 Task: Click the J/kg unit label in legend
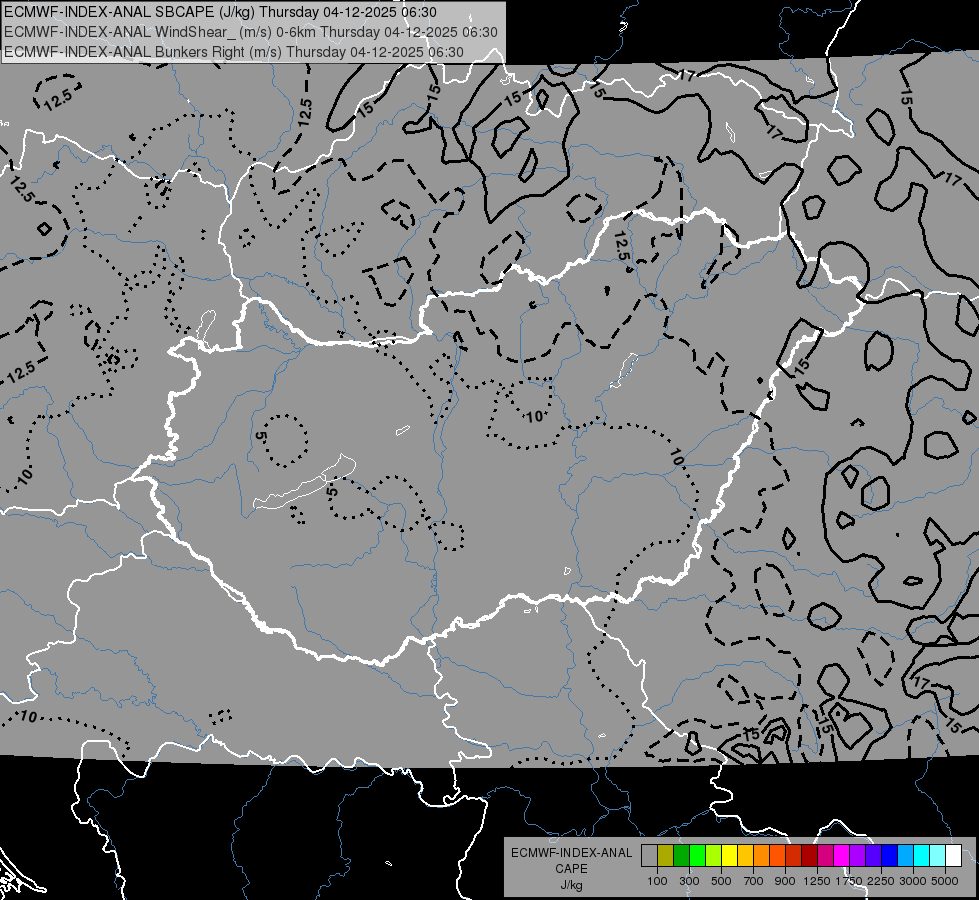tap(571, 885)
